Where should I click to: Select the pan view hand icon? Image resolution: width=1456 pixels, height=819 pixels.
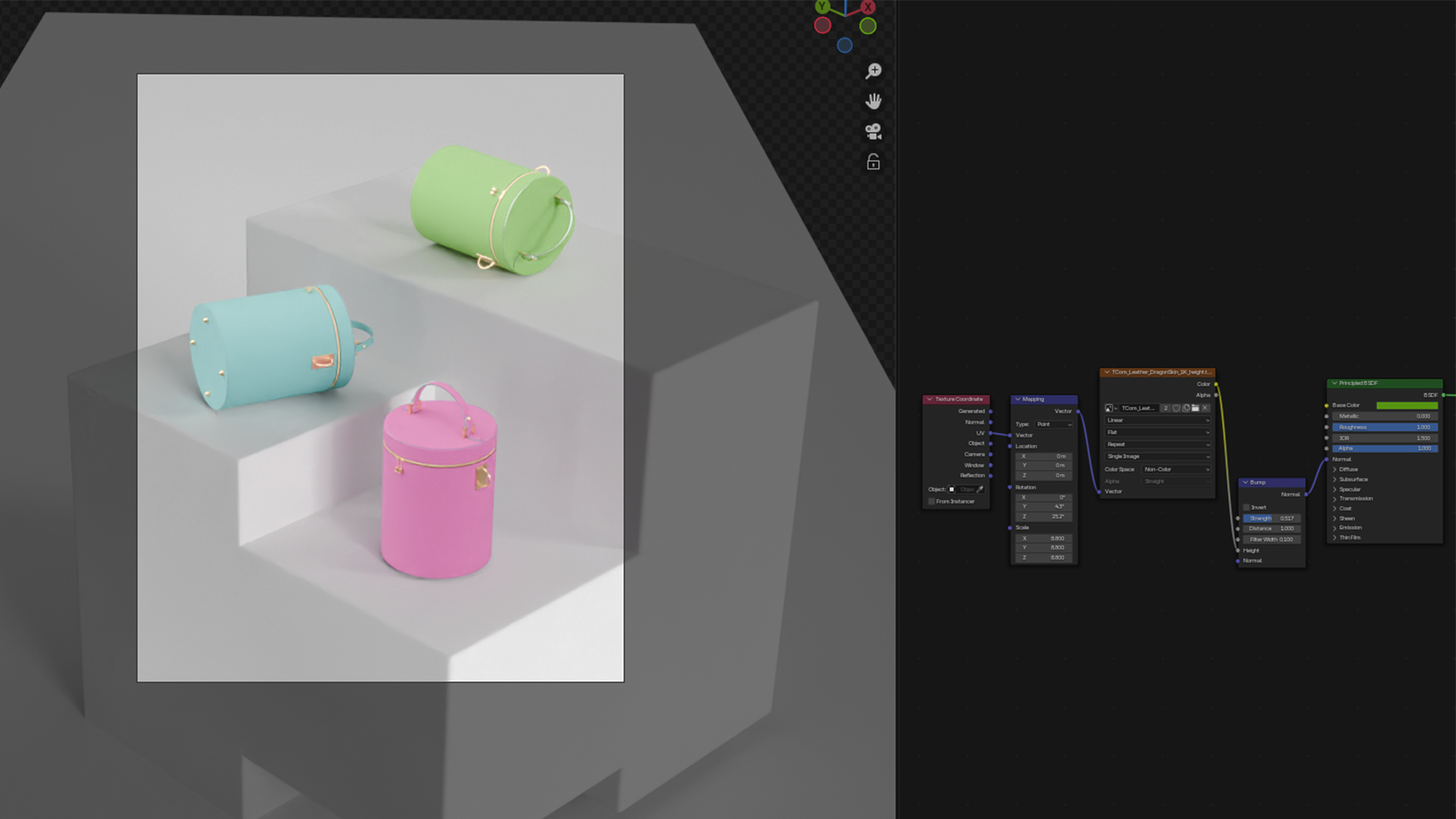873,101
